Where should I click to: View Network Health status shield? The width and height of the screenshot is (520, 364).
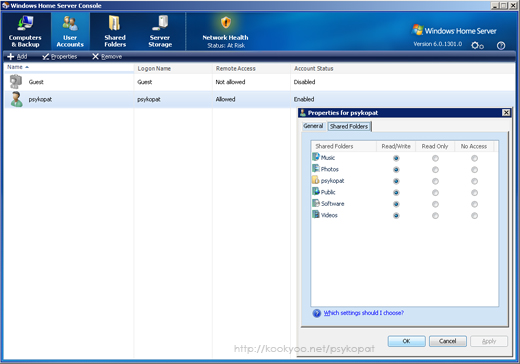point(226,23)
